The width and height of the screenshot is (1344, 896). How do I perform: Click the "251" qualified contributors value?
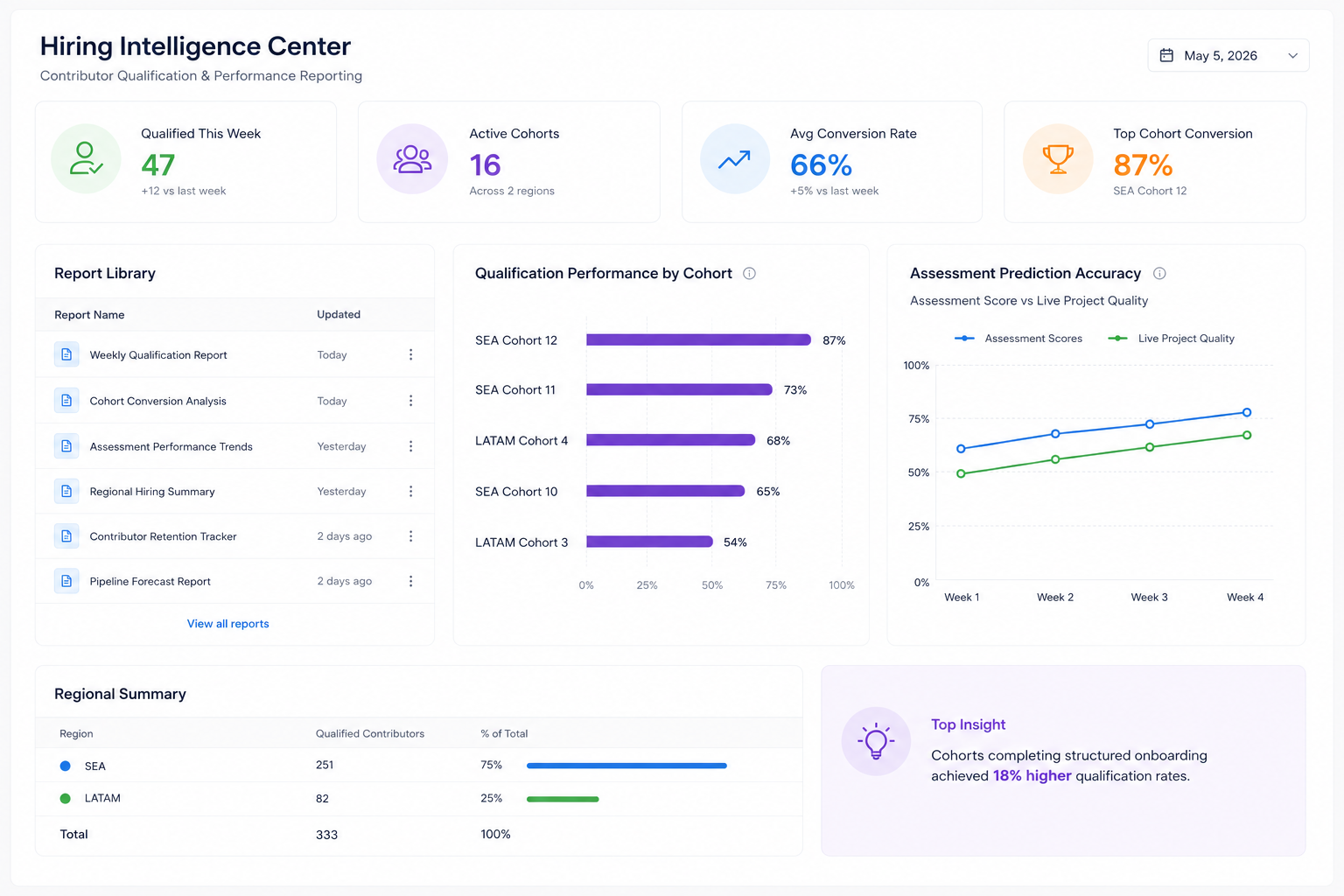point(325,765)
